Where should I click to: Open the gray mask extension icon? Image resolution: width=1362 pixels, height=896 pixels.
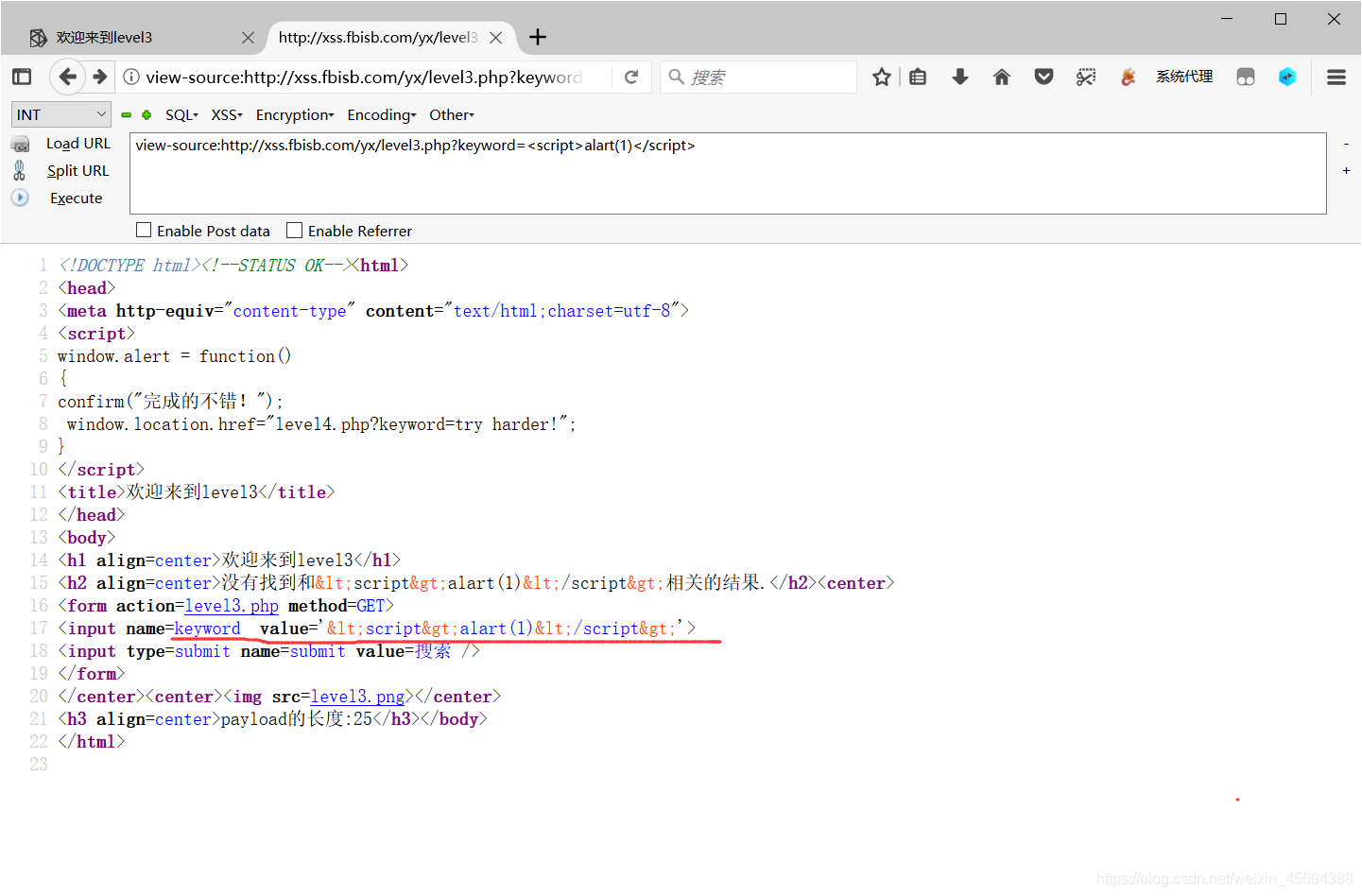(x=1246, y=77)
